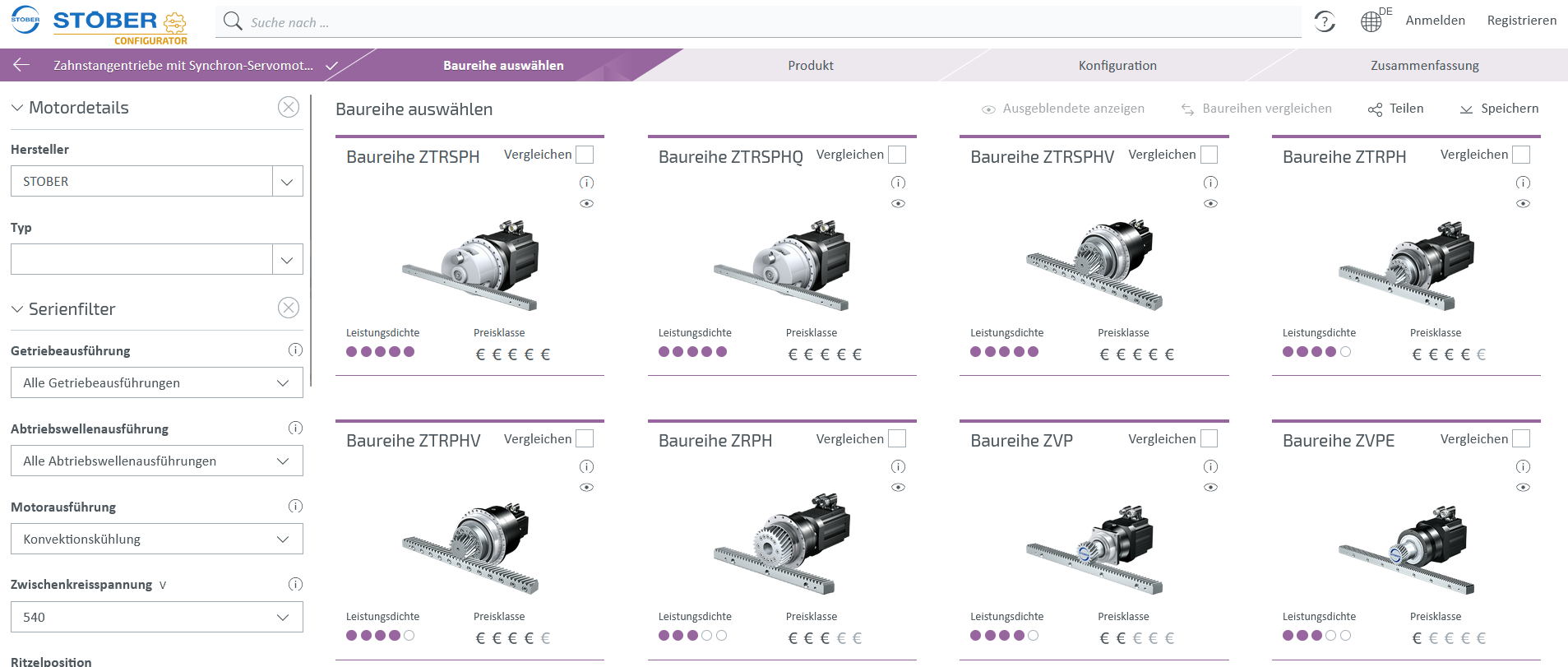Open the language globe selector
Screen dimensions: 1568x667
click(1371, 21)
